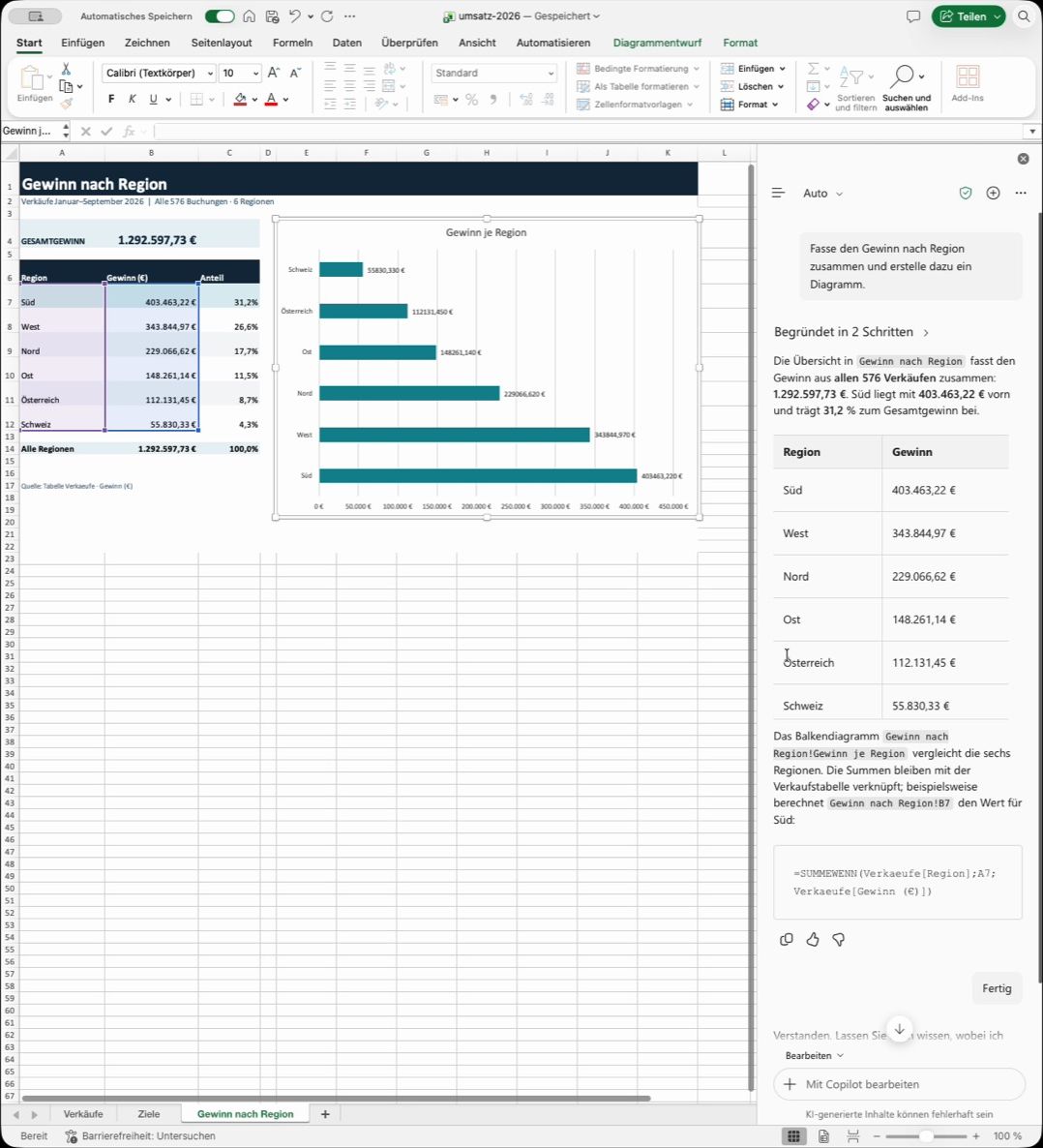1043x1148 pixels.
Task: Open the comments icon near Teilen
Action: click(x=912, y=16)
